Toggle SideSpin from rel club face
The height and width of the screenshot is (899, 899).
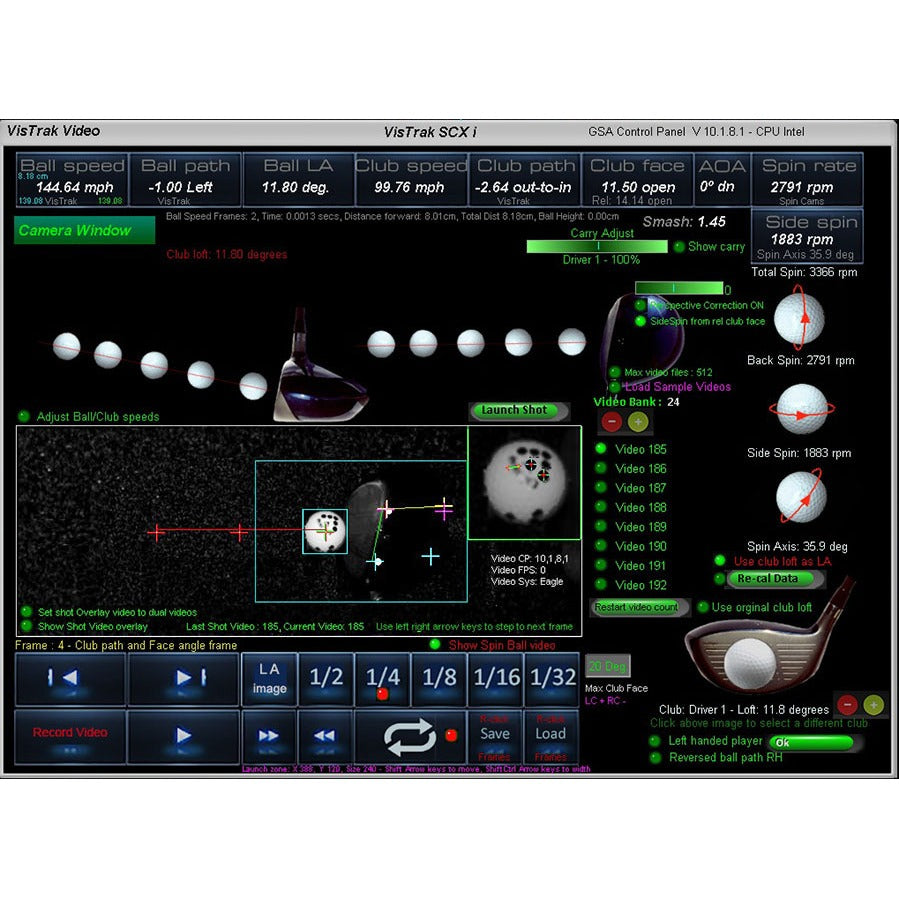(640, 321)
